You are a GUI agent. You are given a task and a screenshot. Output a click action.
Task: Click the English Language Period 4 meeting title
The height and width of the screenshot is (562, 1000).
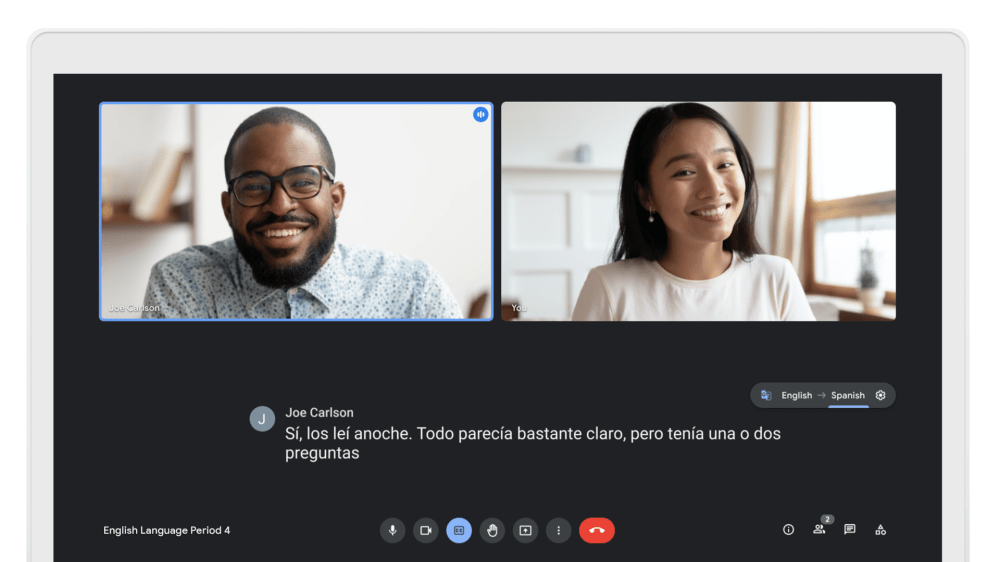coord(167,530)
